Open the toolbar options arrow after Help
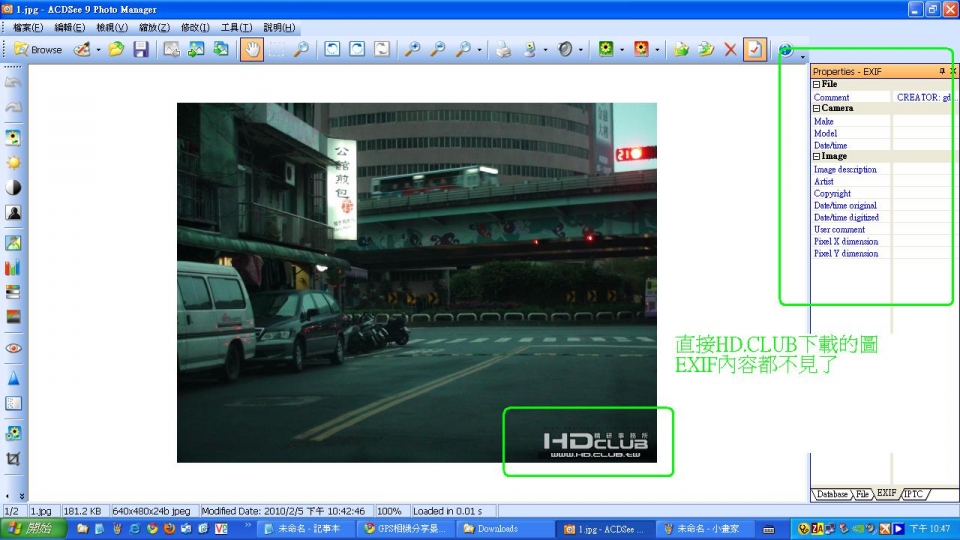This screenshot has height=540, width=960. point(802,56)
